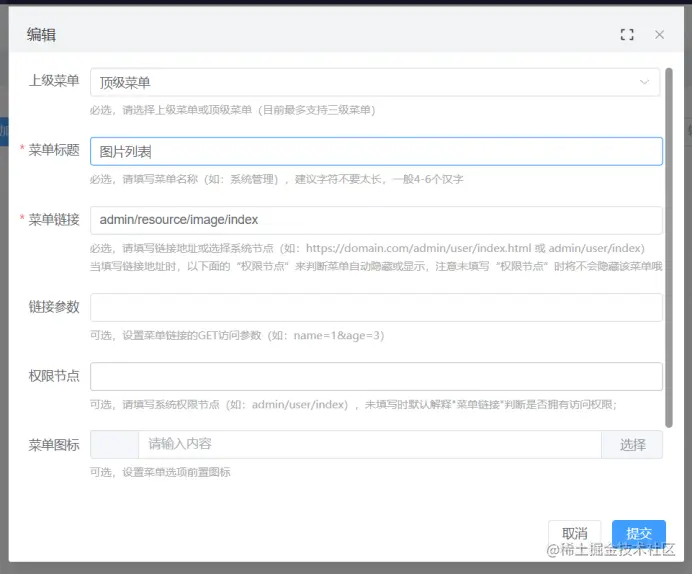Image resolution: width=692 pixels, height=574 pixels.
Task: Maximize the 编辑 dialog to fullscreen
Action: coord(627,34)
